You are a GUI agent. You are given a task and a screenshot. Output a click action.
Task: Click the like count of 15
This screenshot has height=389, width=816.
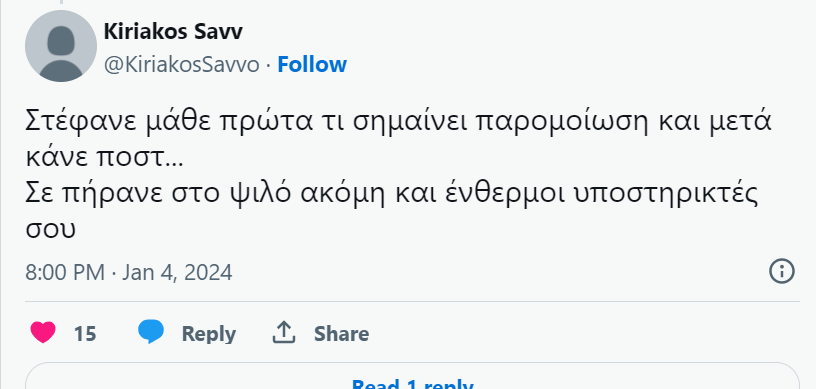click(85, 333)
